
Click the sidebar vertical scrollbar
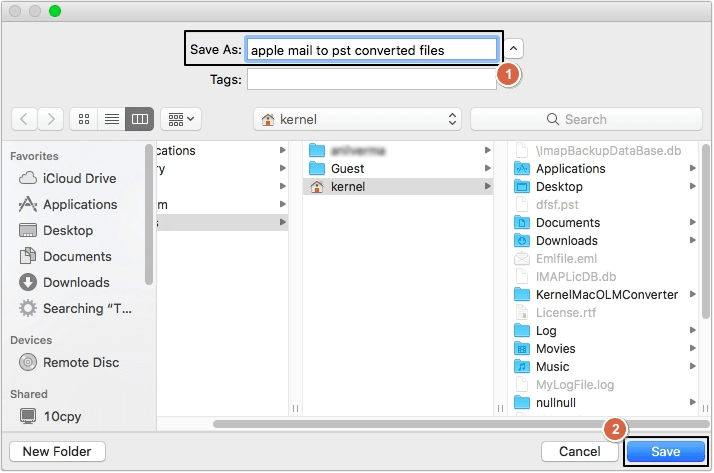(x=148, y=214)
